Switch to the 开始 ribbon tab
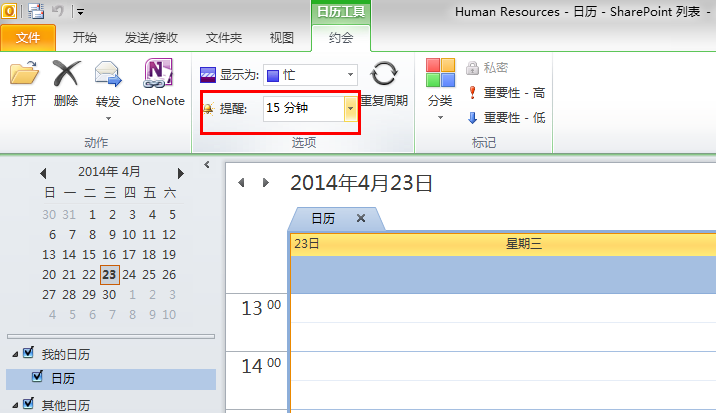Screen dimensions: 716x413 coord(85,37)
